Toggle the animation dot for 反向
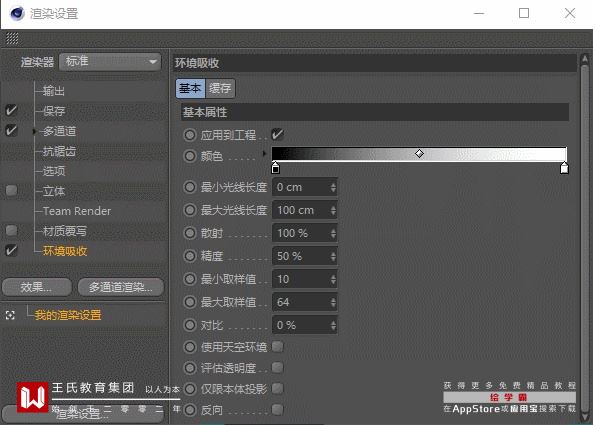The width and height of the screenshot is (593, 425). (x=190, y=409)
